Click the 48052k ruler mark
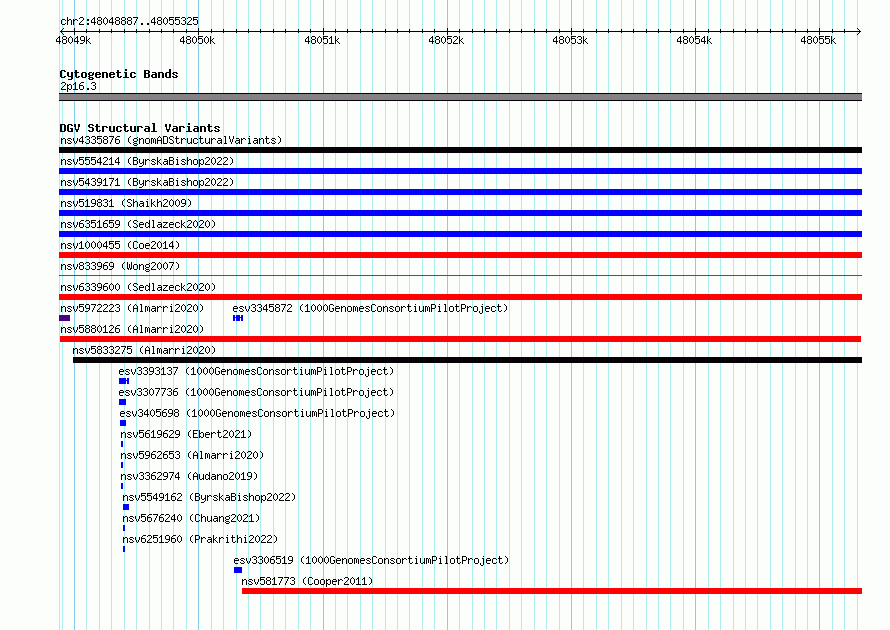Image resolution: width=890 pixels, height=630 pixels. 446,40
